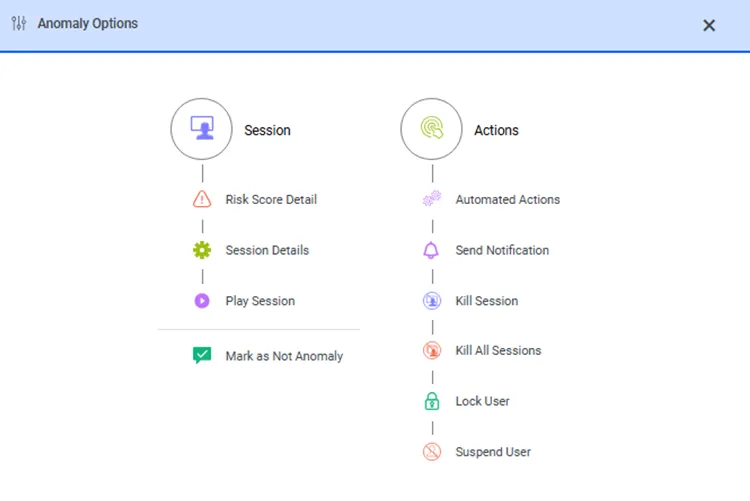This screenshot has width=750, height=501.
Task: Click the Suspend User crossed-out person icon
Action: [432, 452]
